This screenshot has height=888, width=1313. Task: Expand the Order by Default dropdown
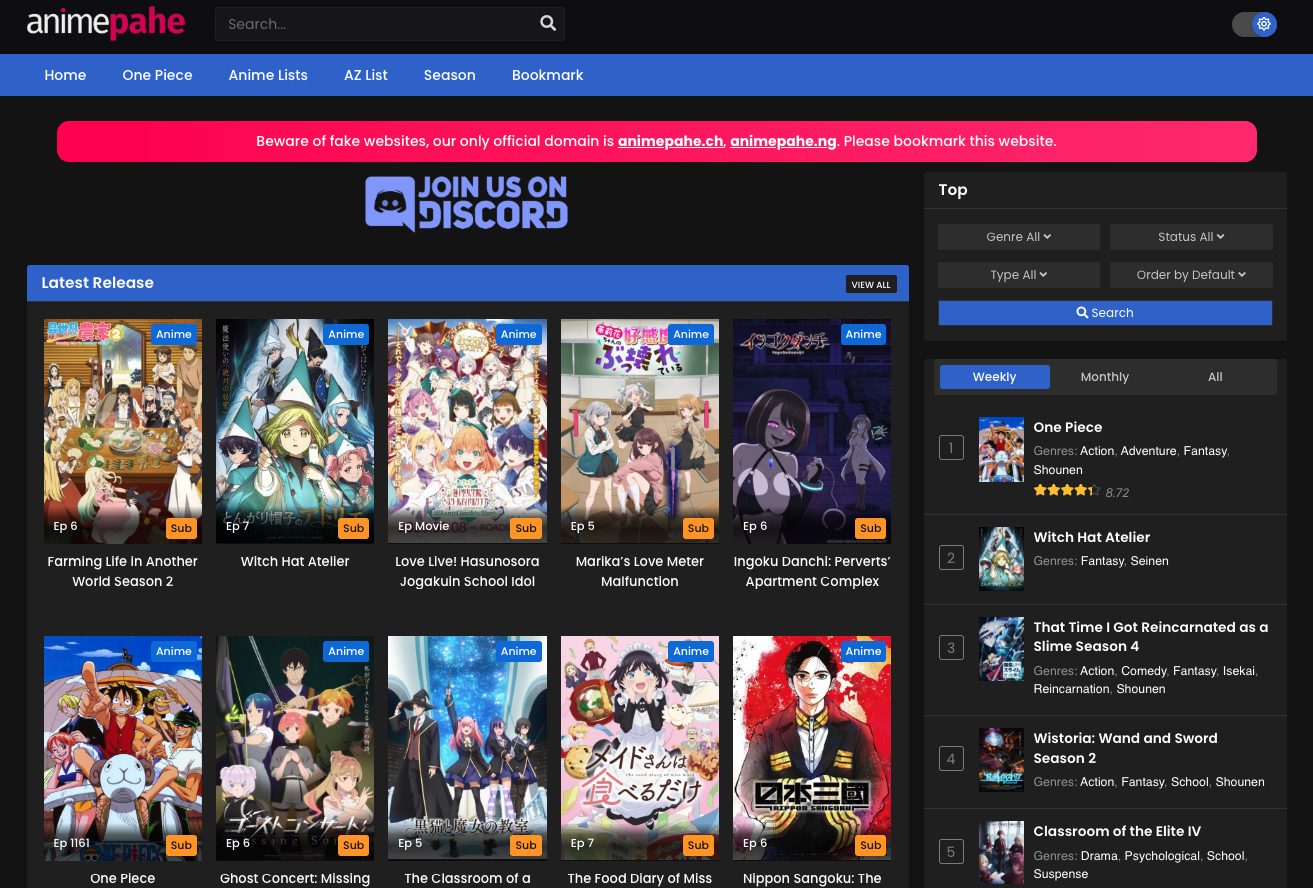tap(1191, 275)
